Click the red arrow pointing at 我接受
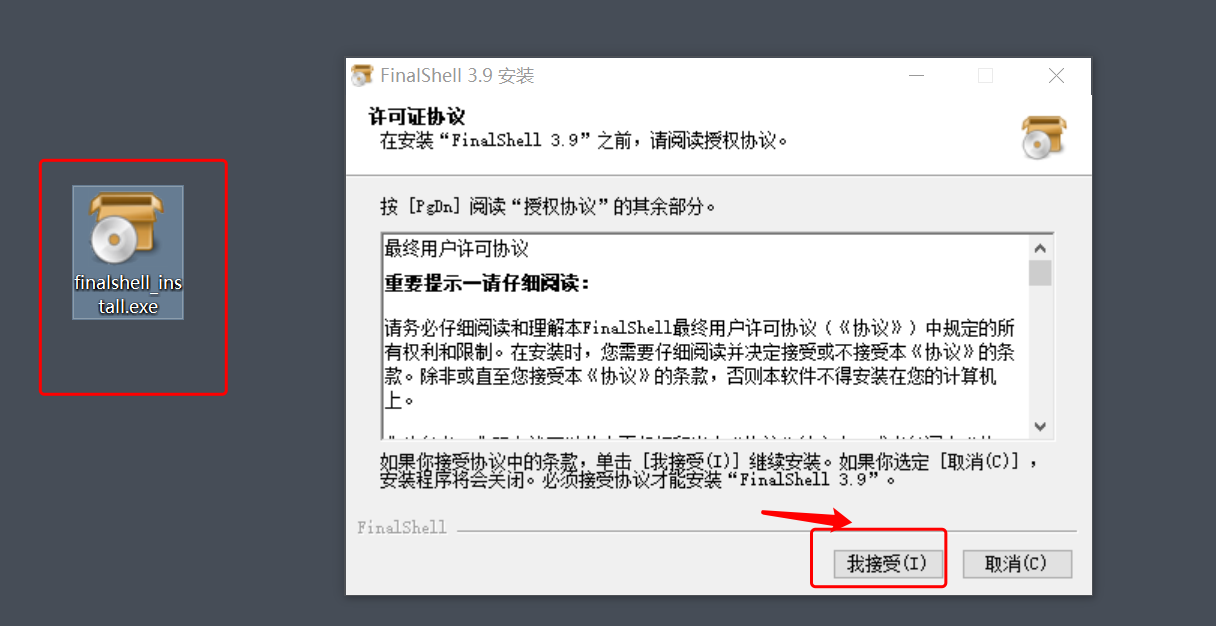 807,519
